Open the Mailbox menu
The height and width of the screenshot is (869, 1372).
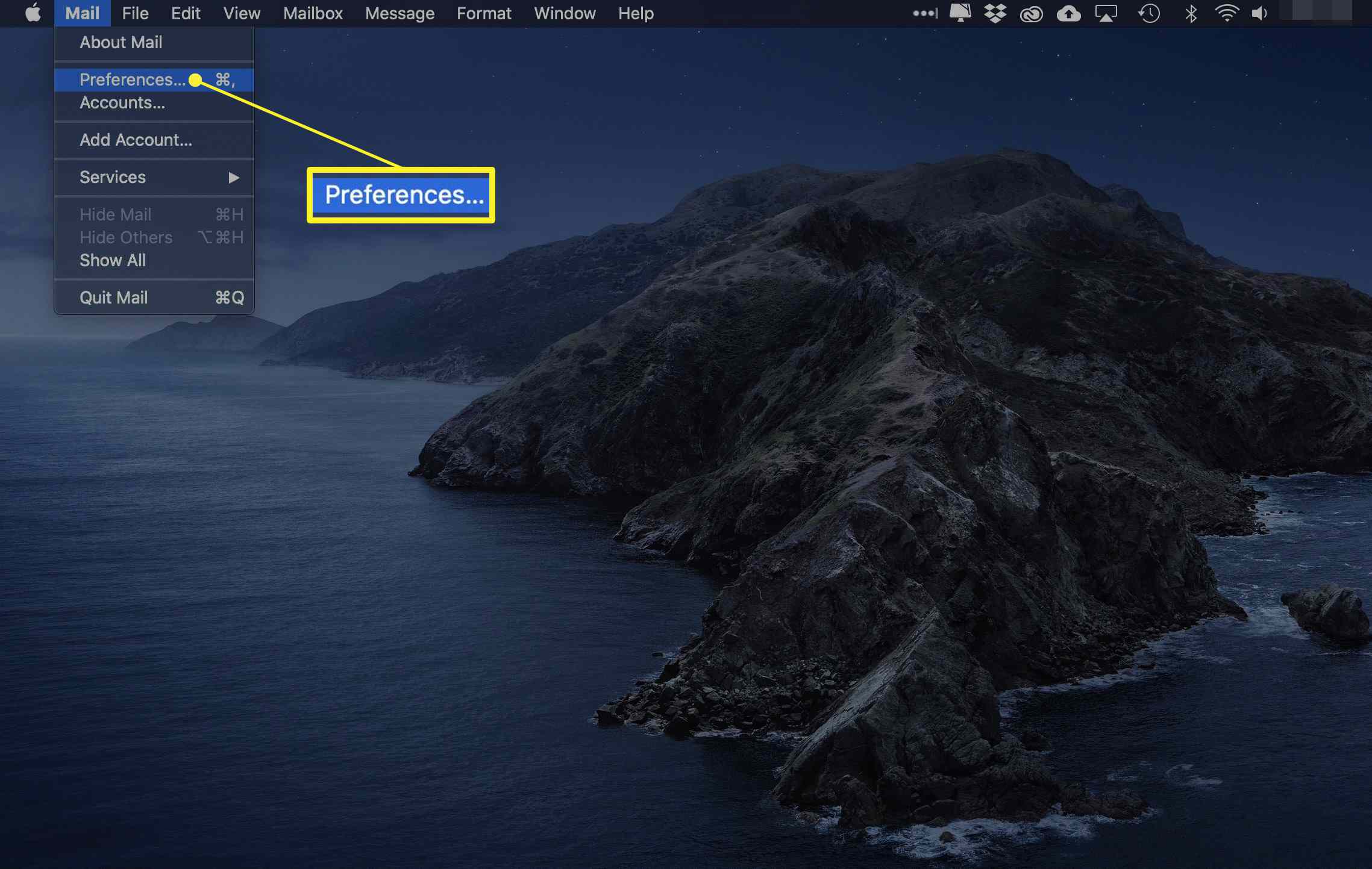313,13
